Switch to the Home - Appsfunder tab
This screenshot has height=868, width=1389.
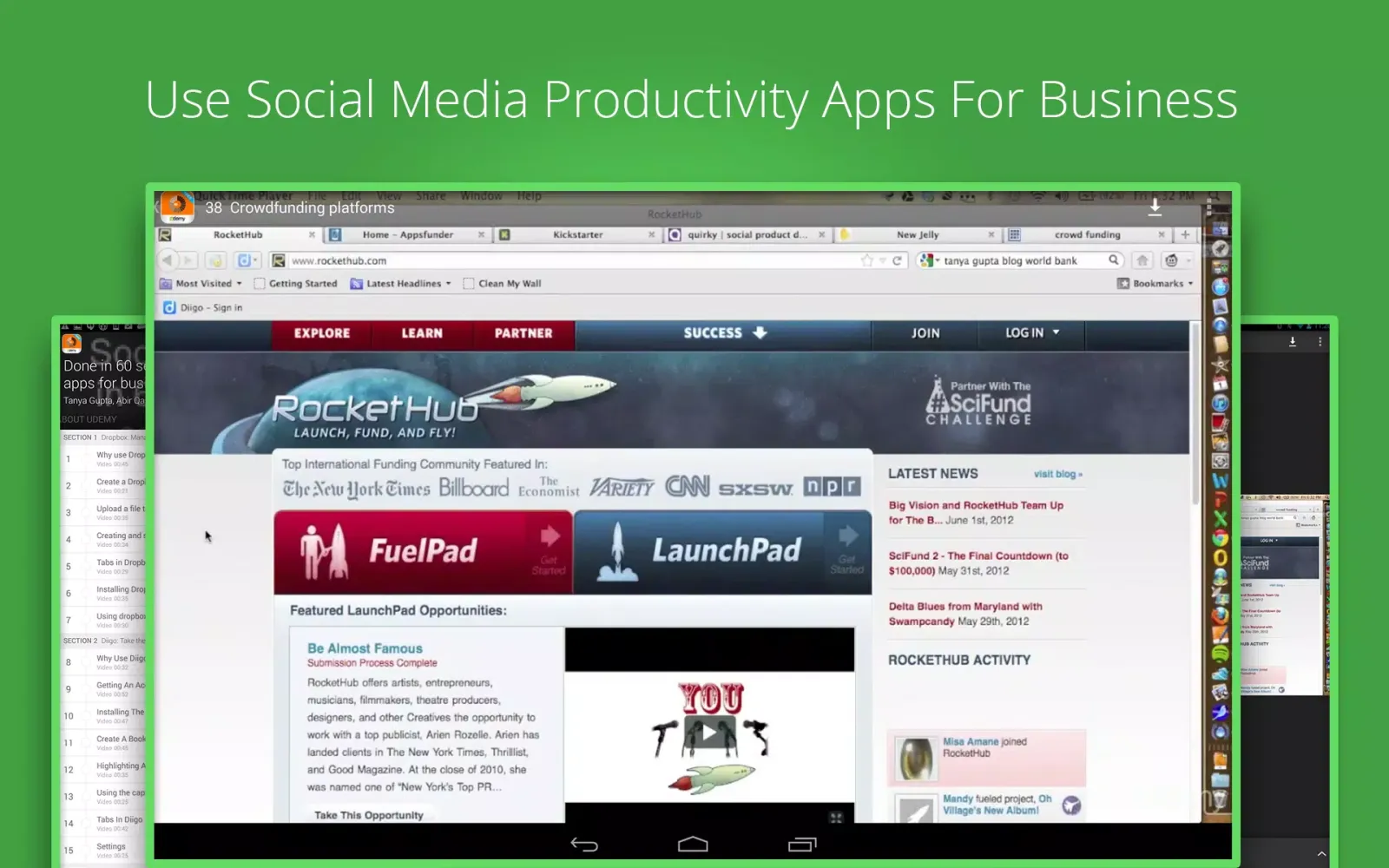coord(408,234)
